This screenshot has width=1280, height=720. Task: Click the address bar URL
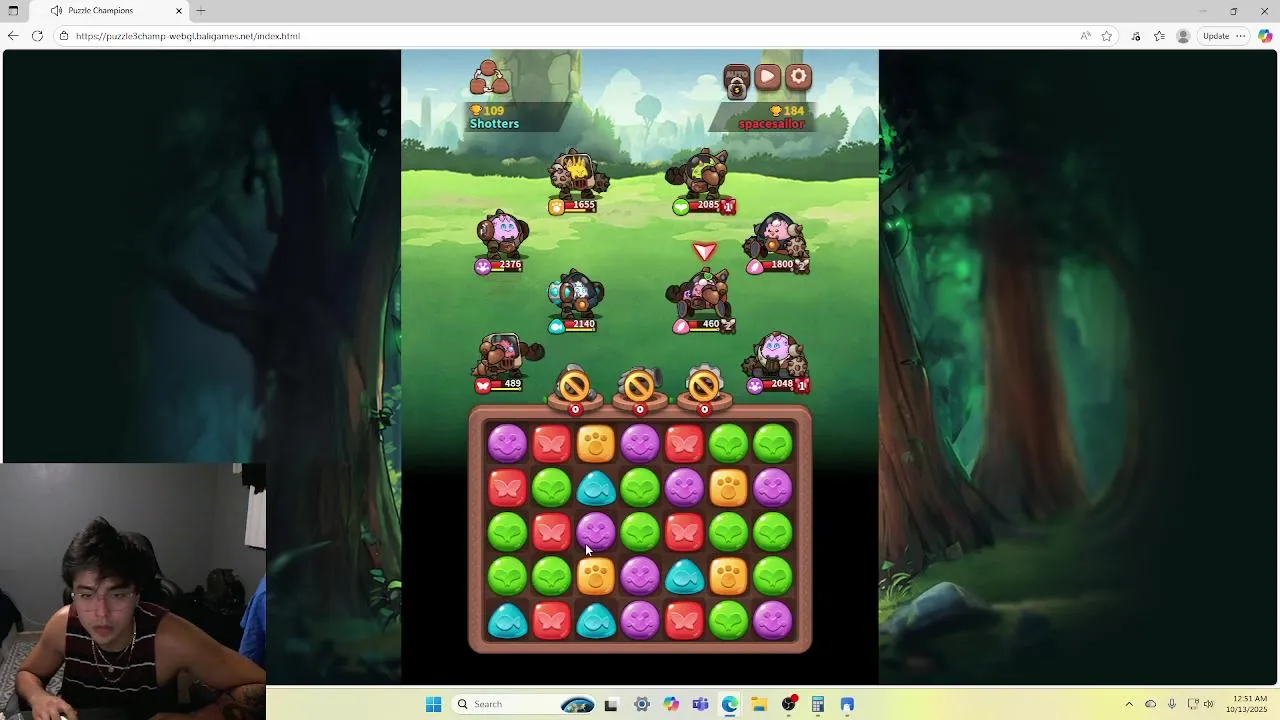(188, 36)
